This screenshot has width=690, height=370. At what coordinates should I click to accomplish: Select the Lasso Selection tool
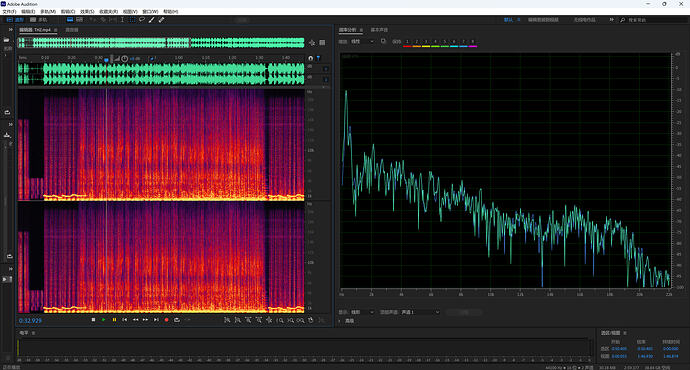(142, 20)
